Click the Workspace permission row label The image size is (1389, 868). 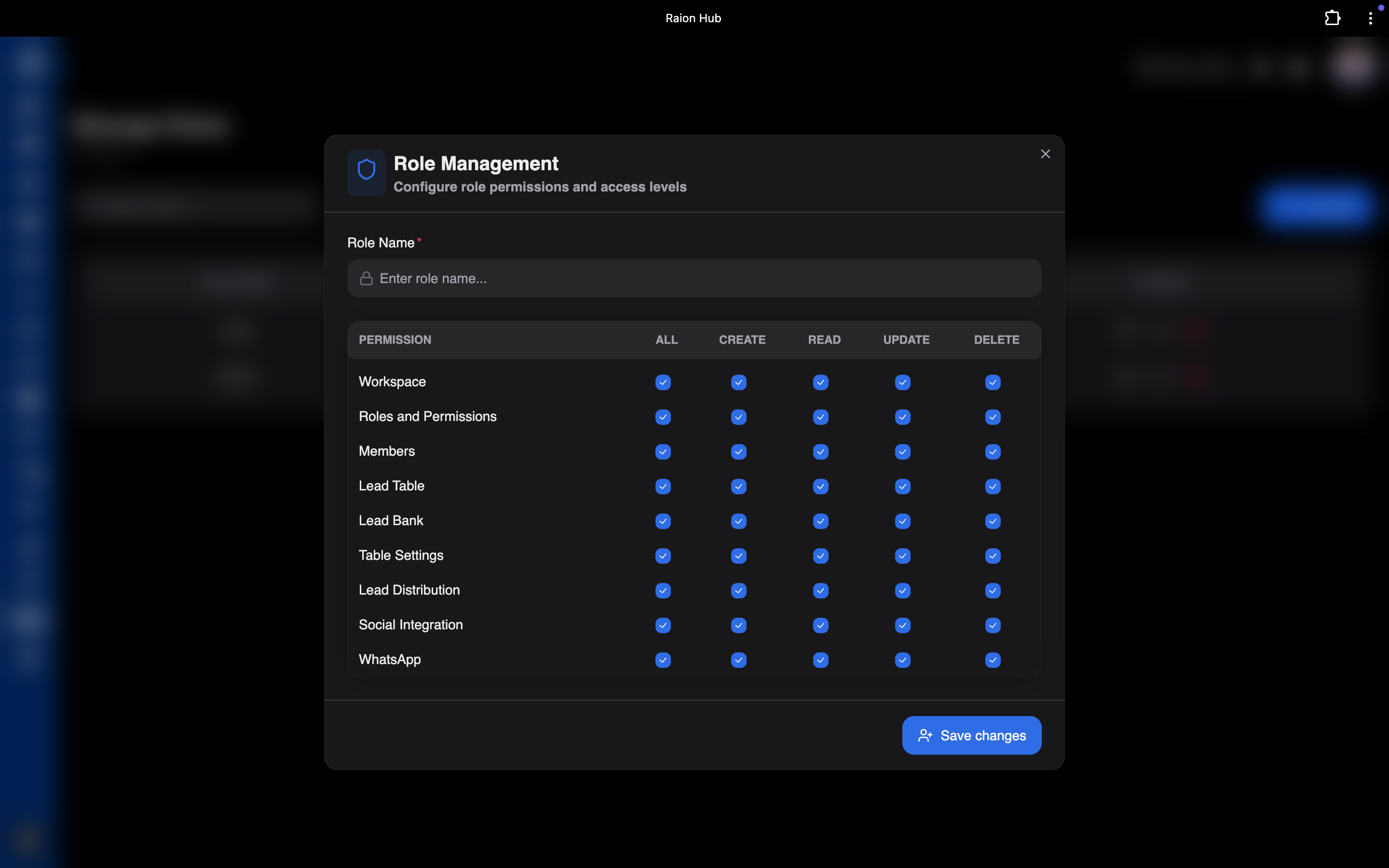[392, 382]
